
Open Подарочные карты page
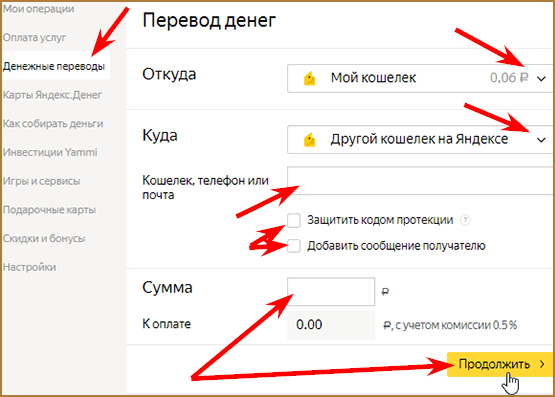(x=49, y=209)
